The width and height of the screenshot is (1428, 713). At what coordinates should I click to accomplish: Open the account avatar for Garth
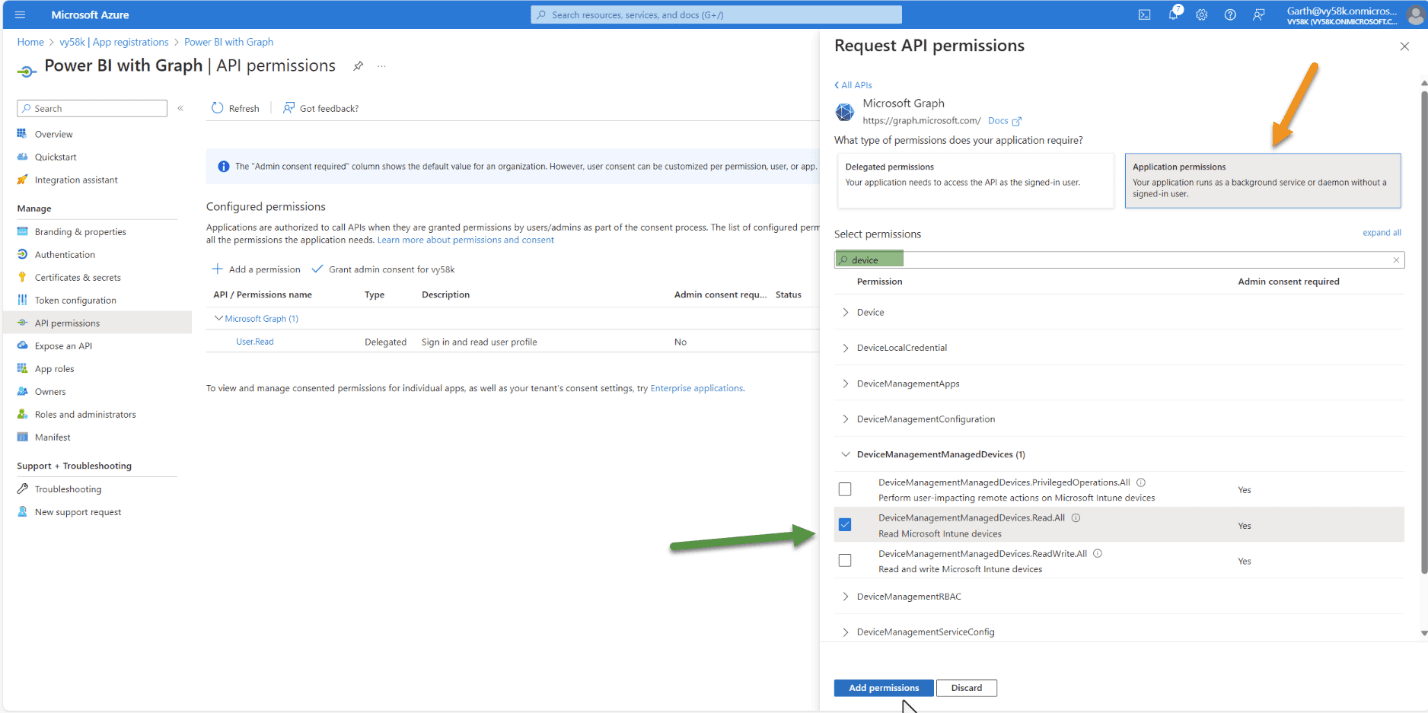click(x=1414, y=15)
